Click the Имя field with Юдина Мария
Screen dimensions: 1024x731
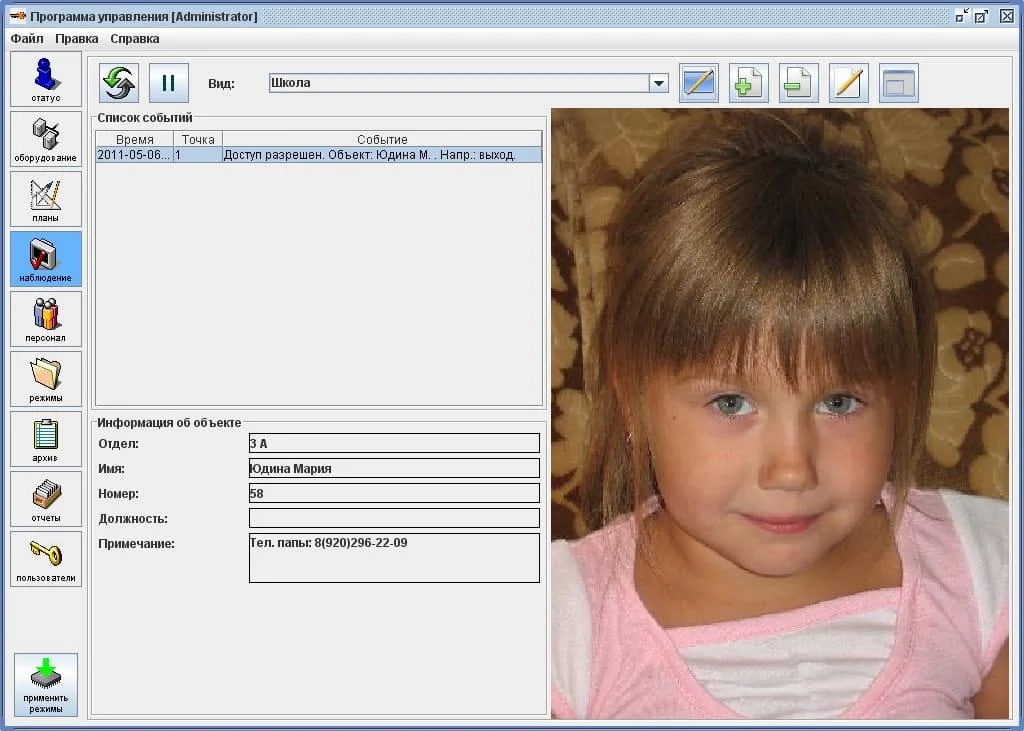click(x=393, y=468)
